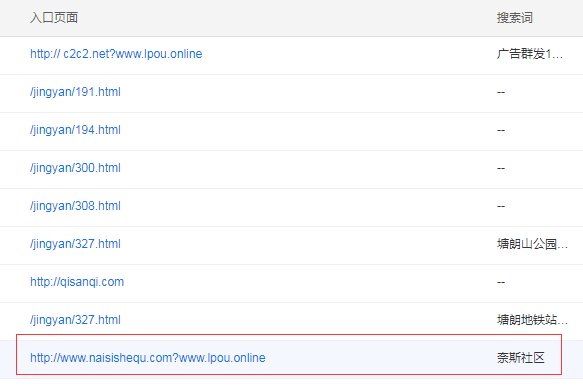Click the -- search term in 300.html row

click(x=501, y=168)
